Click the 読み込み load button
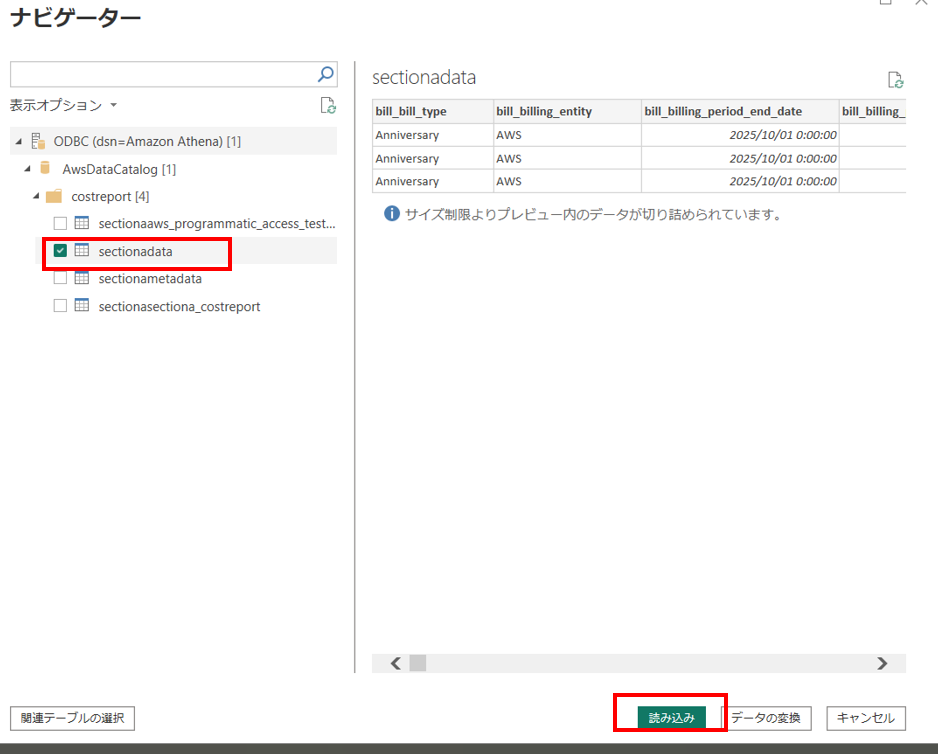The image size is (938, 754). 671,717
